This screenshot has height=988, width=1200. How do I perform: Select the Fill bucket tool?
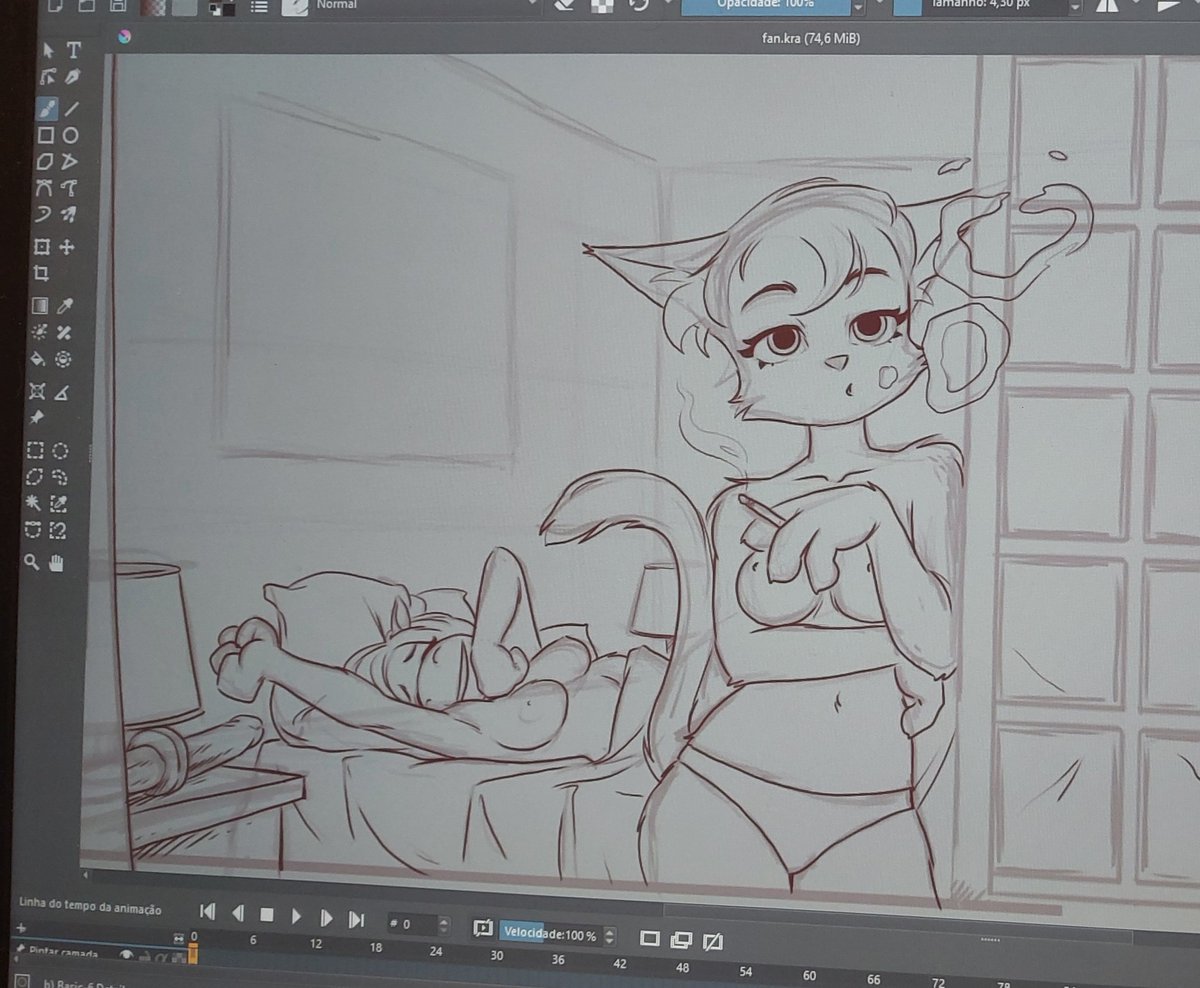click(38, 359)
